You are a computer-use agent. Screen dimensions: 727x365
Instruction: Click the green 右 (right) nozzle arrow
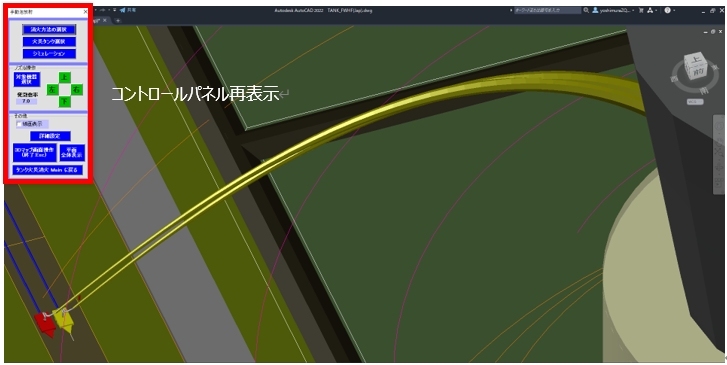[x=77, y=89]
